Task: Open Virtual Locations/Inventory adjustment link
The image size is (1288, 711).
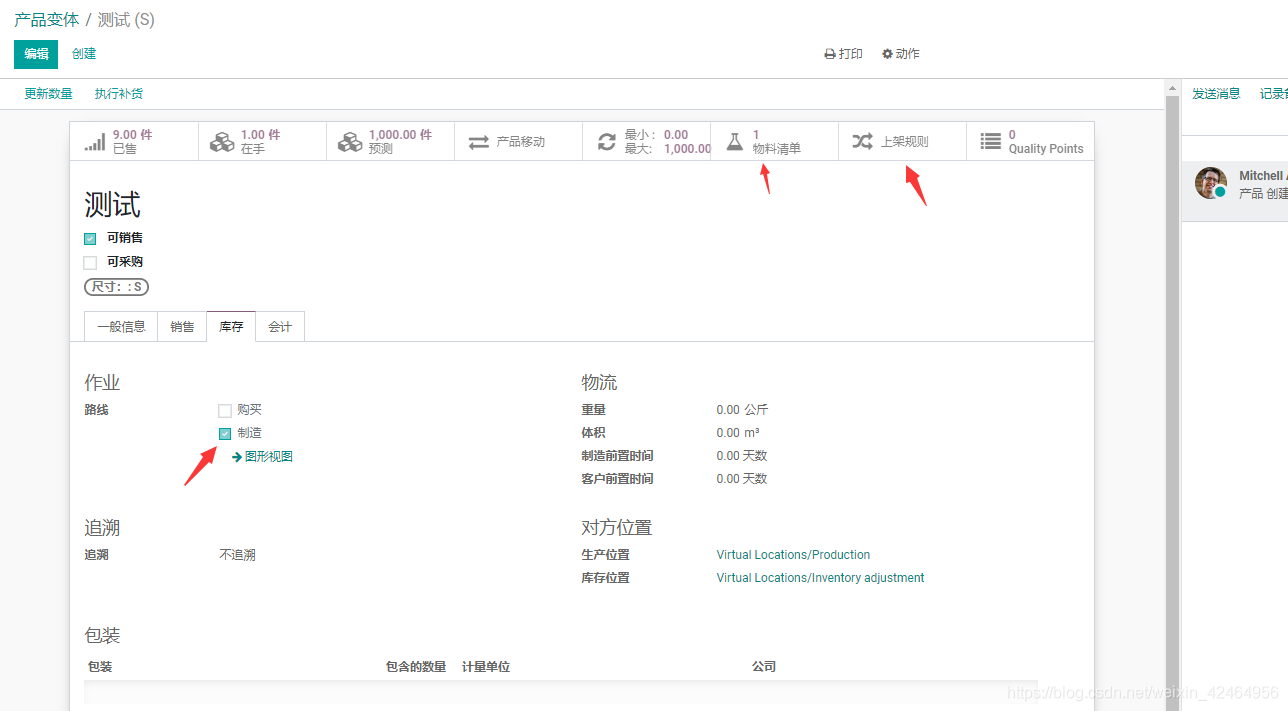Action: pyautogui.click(x=820, y=578)
